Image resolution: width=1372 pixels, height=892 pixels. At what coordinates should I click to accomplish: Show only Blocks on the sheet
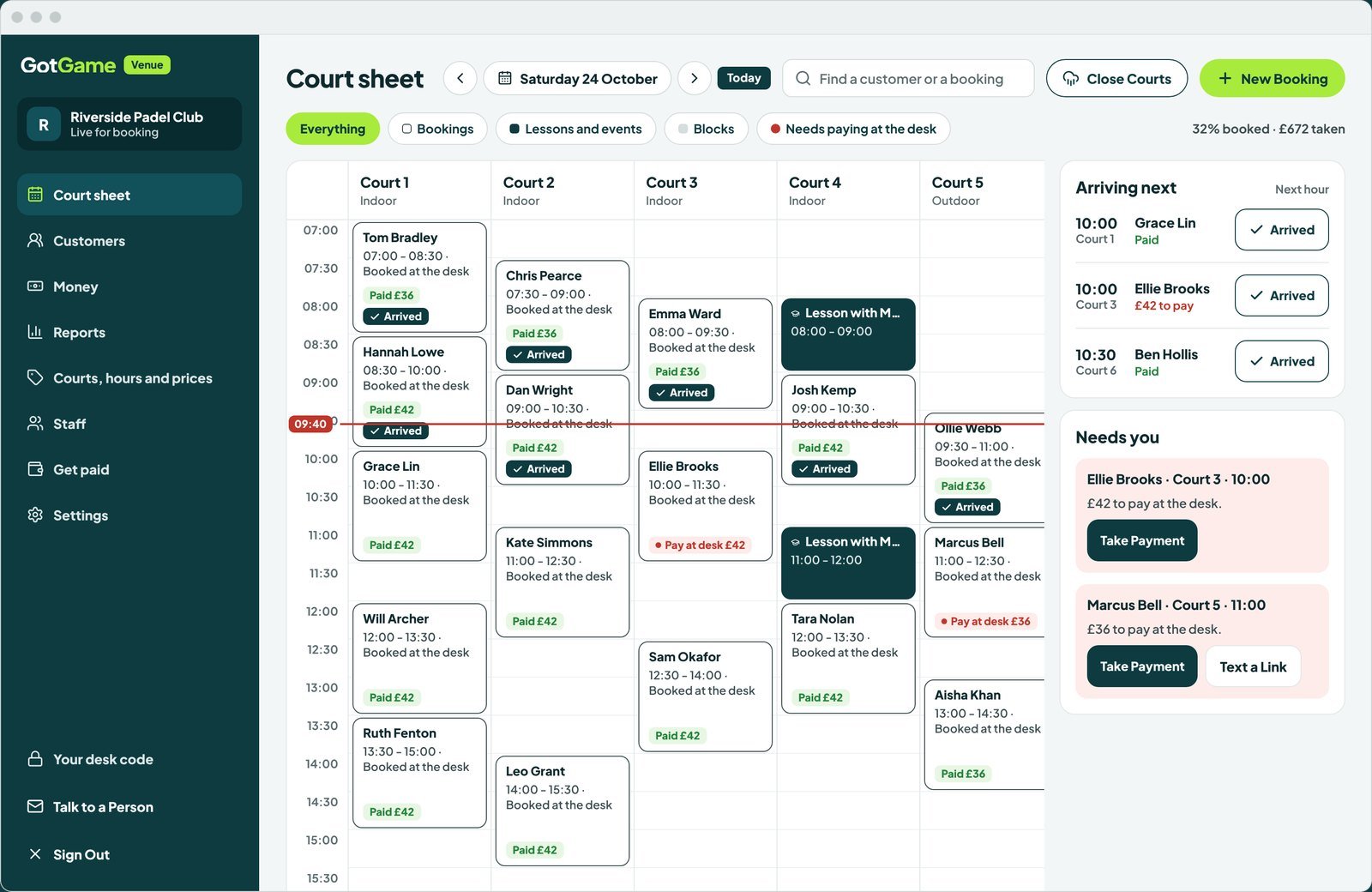coord(706,129)
